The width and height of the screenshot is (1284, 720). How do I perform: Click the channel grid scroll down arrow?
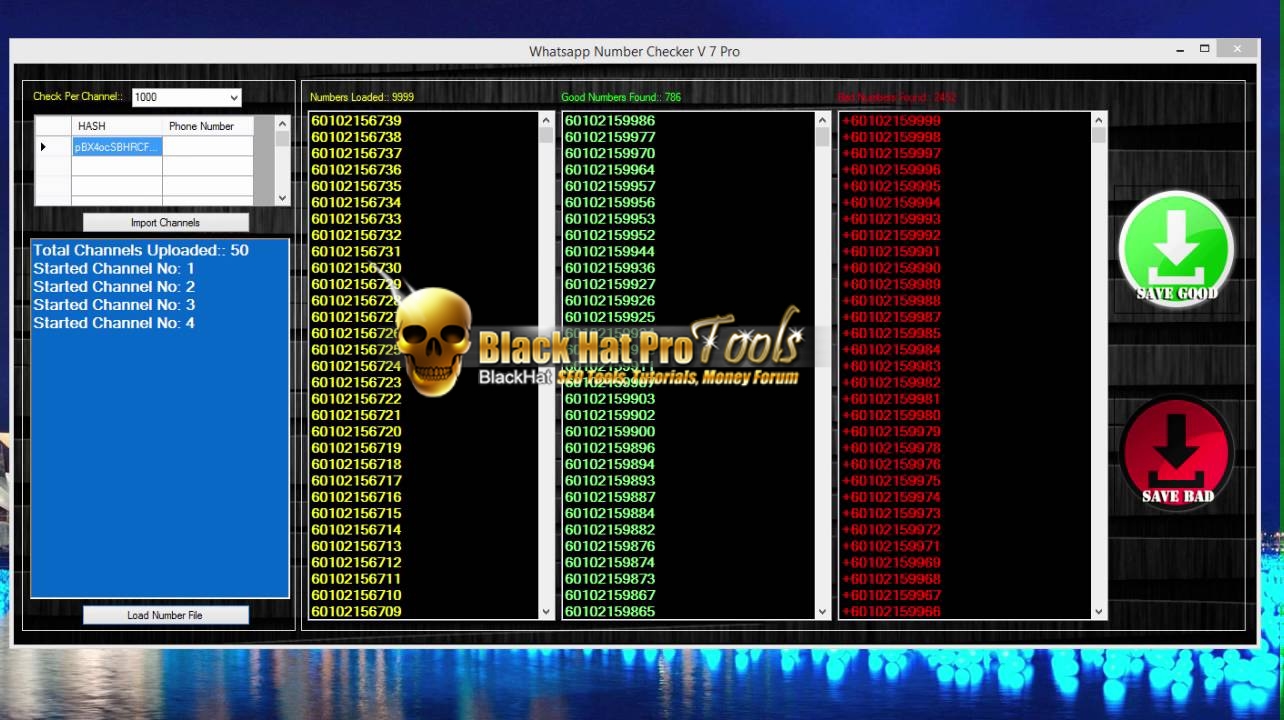tap(282, 198)
